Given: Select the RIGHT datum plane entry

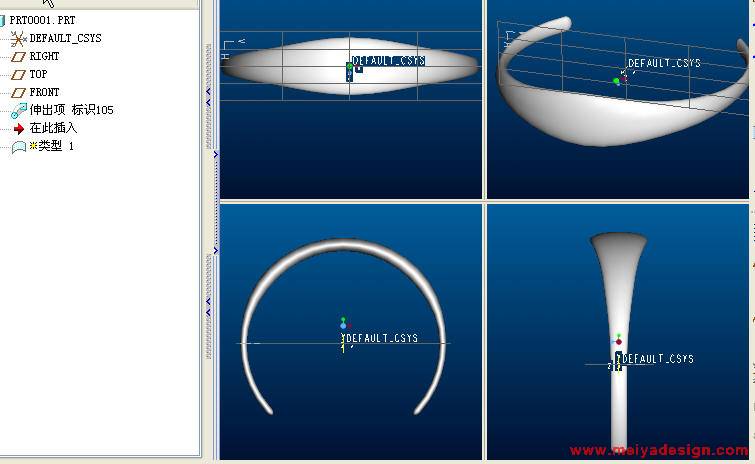Looking at the screenshot, I should [x=44, y=56].
